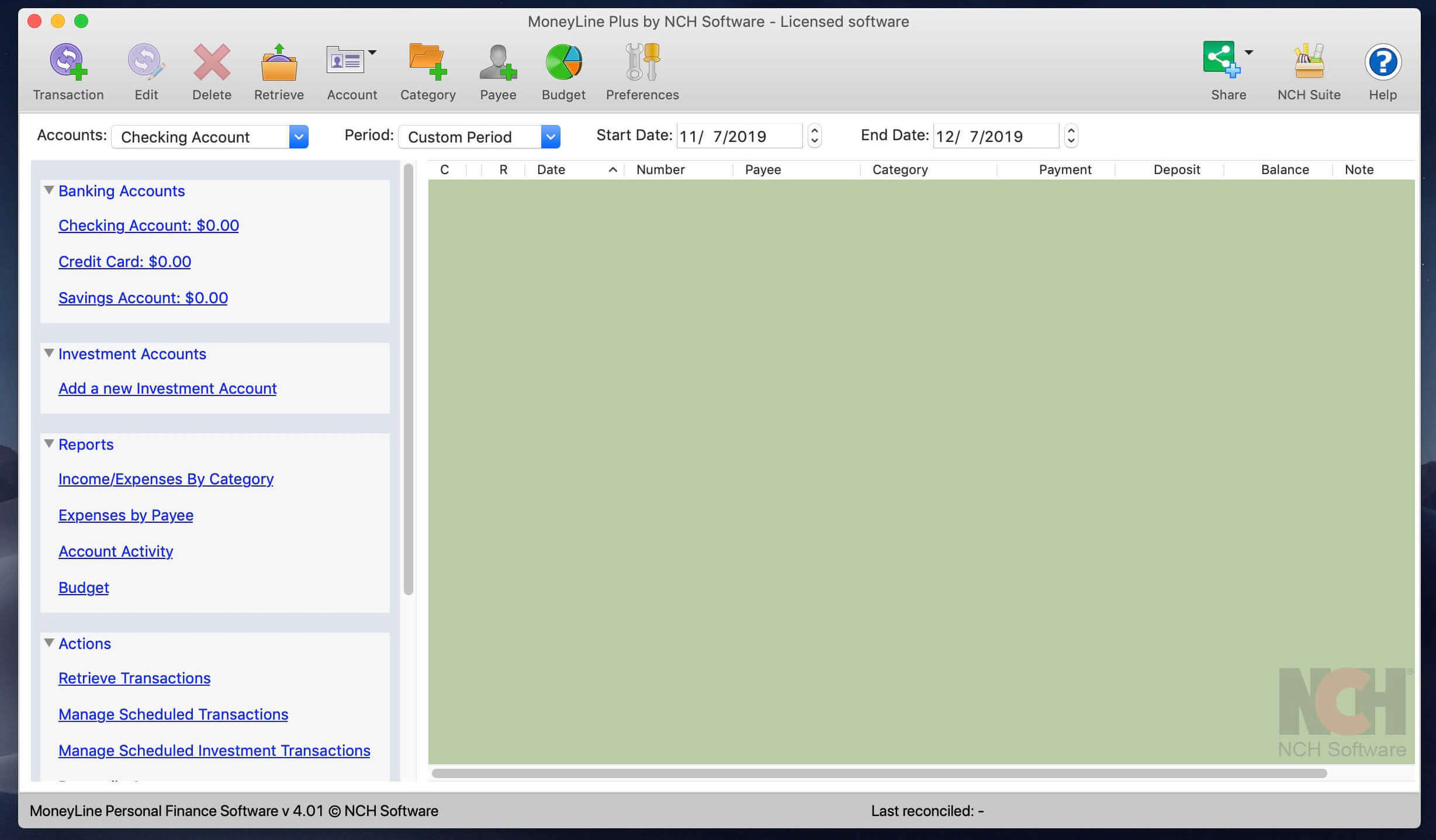The width and height of the screenshot is (1436, 840).
Task: Click the transaction list horizontal scrollbar
Action: (879, 773)
